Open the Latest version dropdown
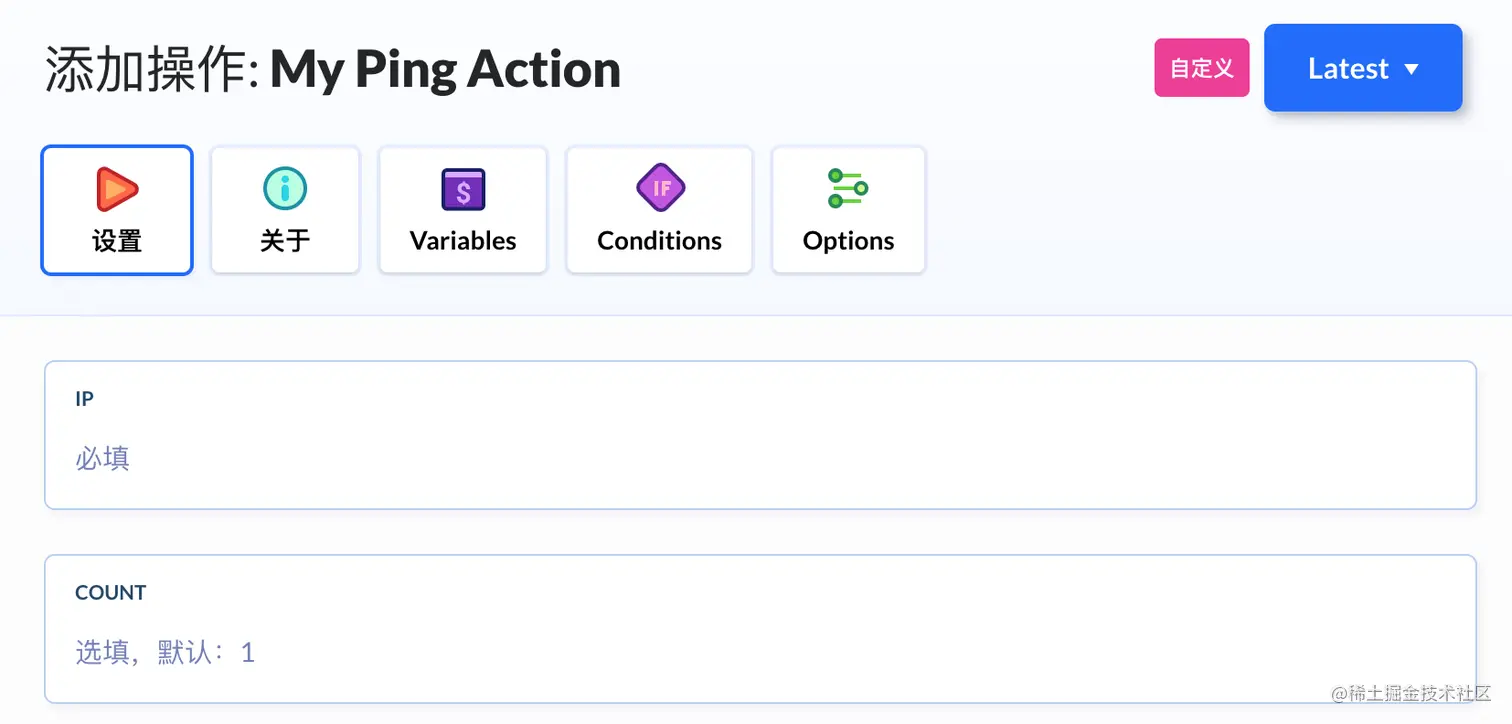This screenshot has width=1512, height=724. [x=1363, y=68]
